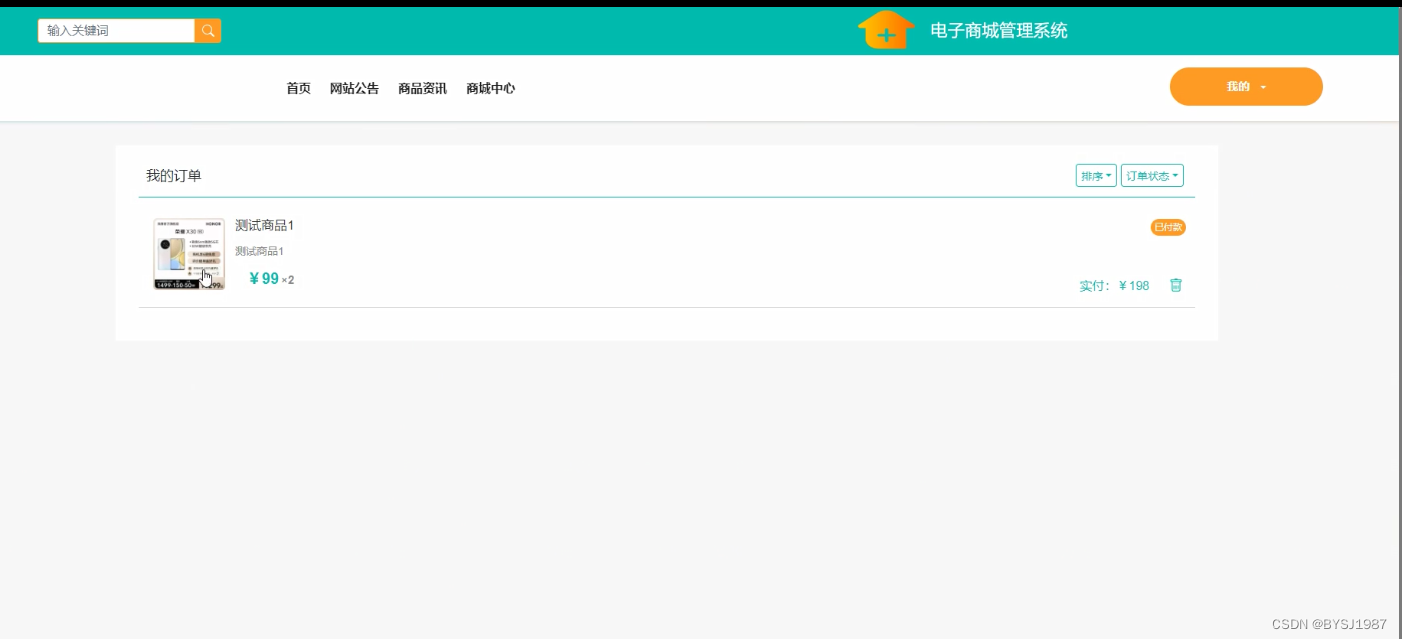Open the 排序 sort dropdown
The image size is (1402, 639).
tap(1096, 176)
